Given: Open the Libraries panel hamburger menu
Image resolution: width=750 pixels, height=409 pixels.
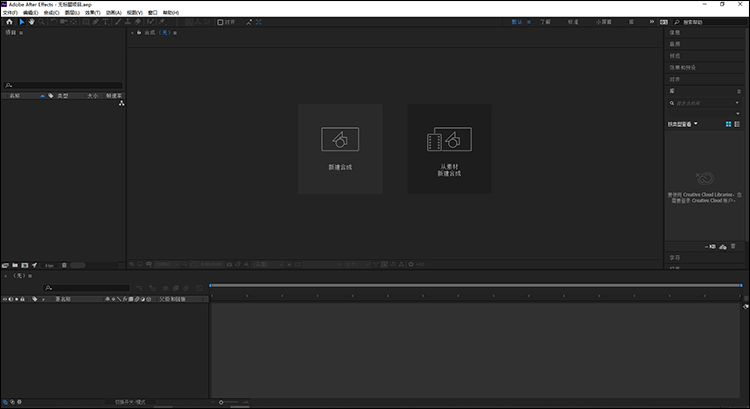Looking at the screenshot, I should click(x=739, y=91).
